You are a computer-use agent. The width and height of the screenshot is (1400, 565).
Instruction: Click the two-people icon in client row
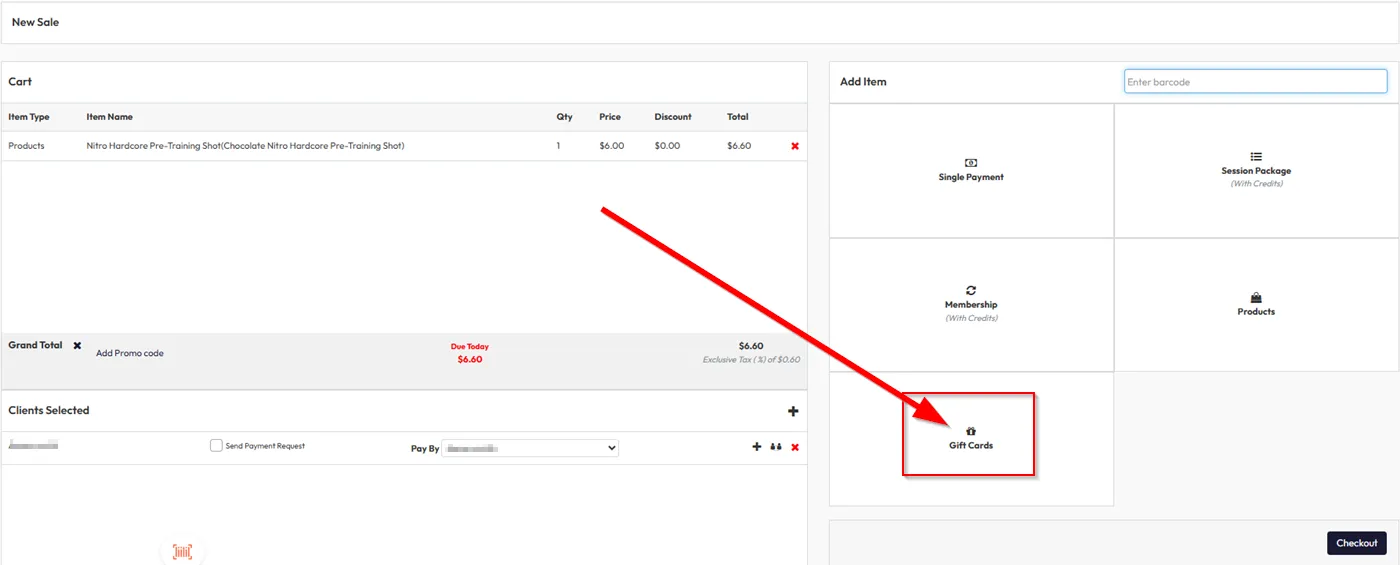coord(775,447)
